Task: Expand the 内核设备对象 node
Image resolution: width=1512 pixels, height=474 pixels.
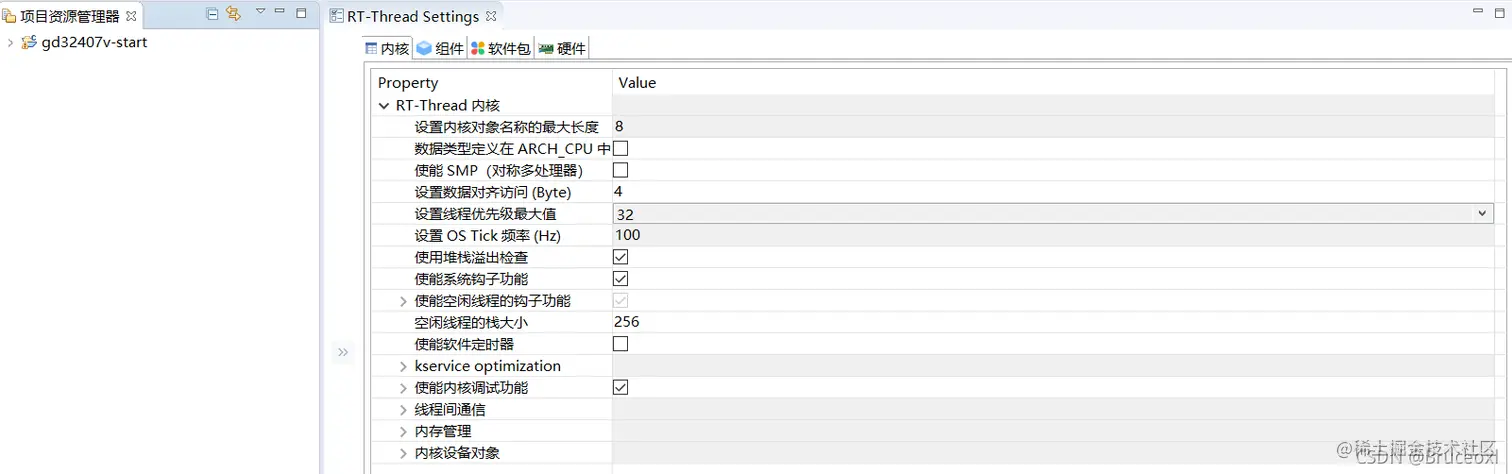Action: pos(404,453)
